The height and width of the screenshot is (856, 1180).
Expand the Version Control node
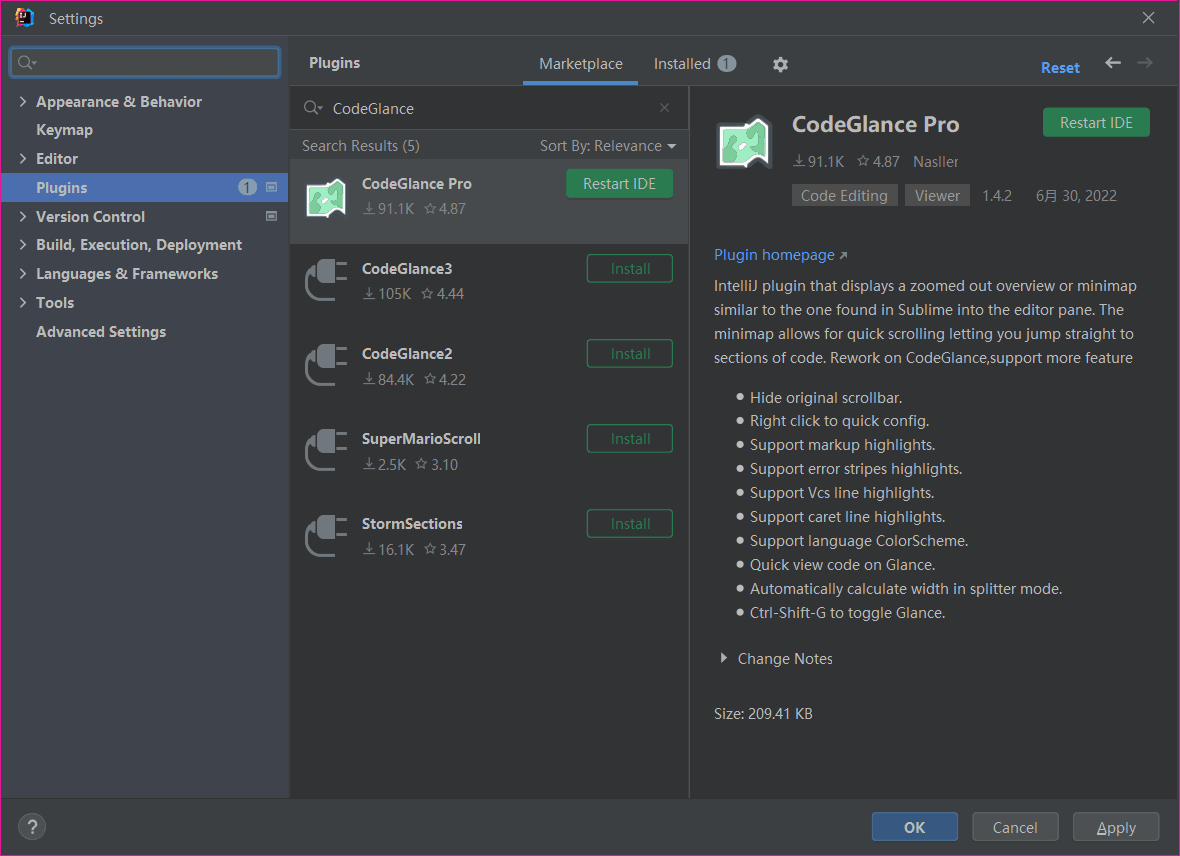(23, 217)
